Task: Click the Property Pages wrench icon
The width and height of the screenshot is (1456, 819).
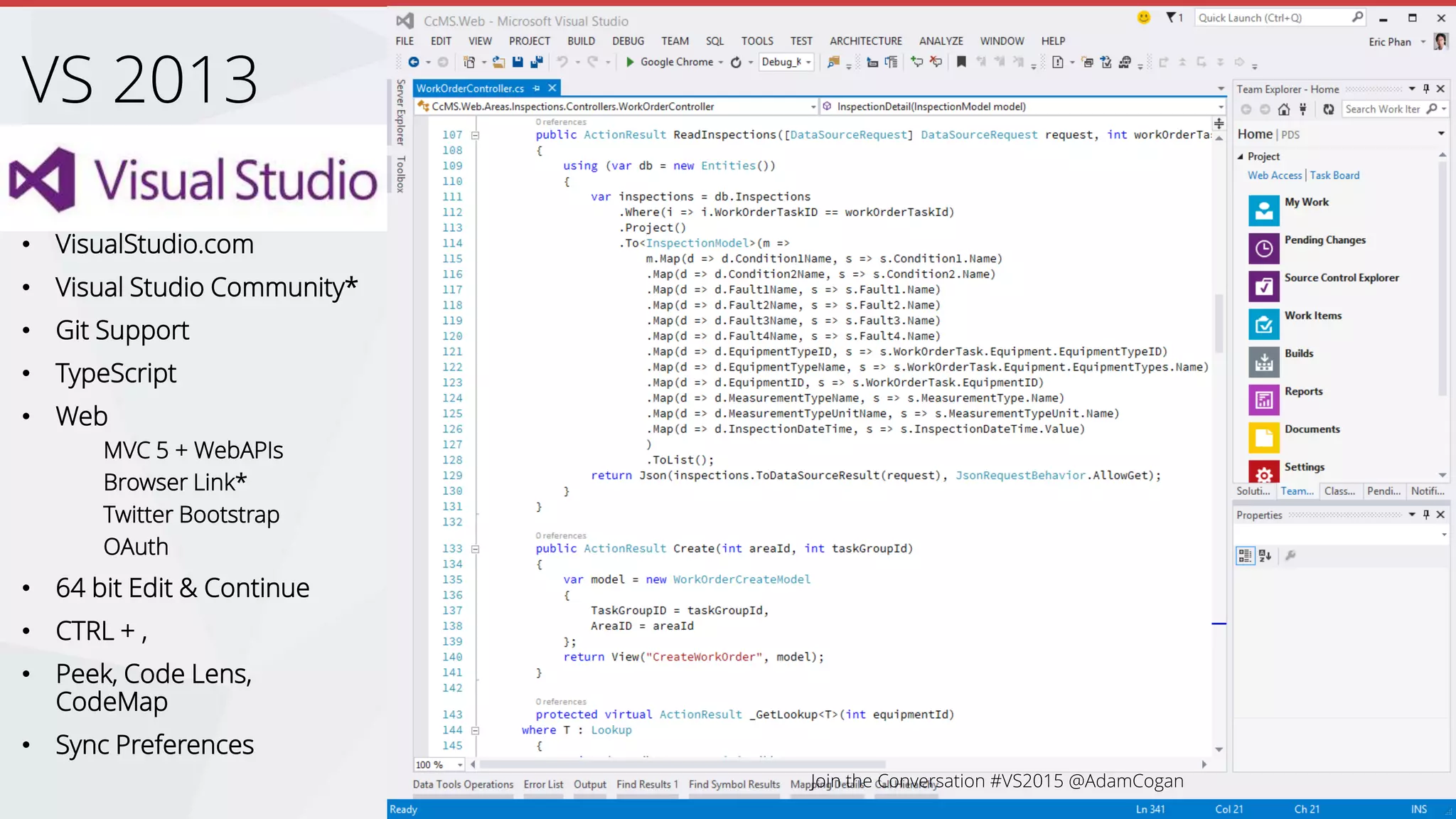Action: pyautogui.click(x=1291, y=555)
